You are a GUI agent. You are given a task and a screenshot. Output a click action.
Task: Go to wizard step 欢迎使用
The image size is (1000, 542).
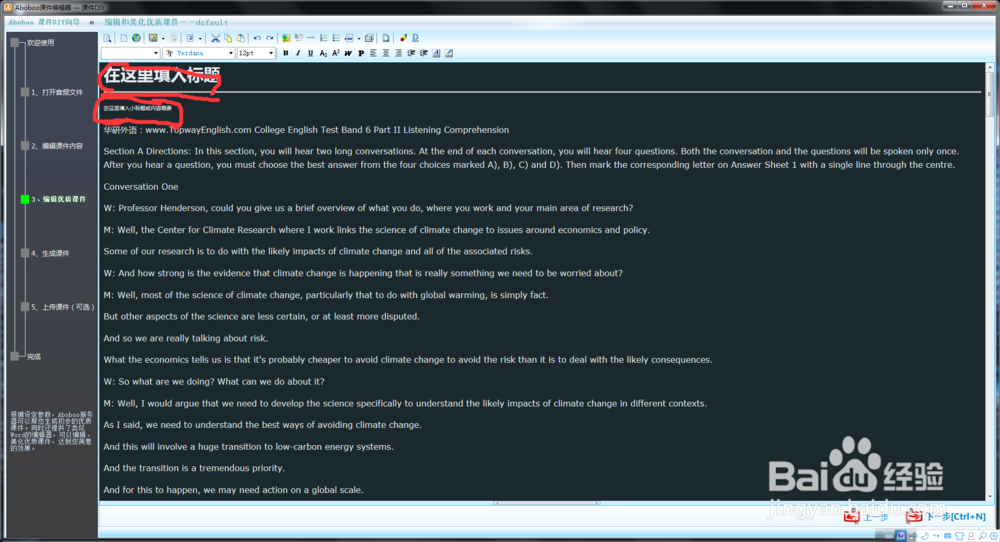coord(40,43)
